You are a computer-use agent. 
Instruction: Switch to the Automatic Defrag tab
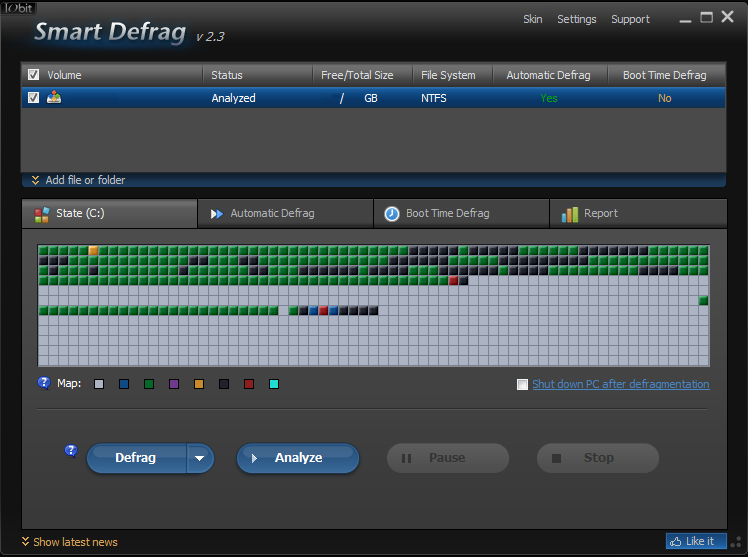pos(285,213)
